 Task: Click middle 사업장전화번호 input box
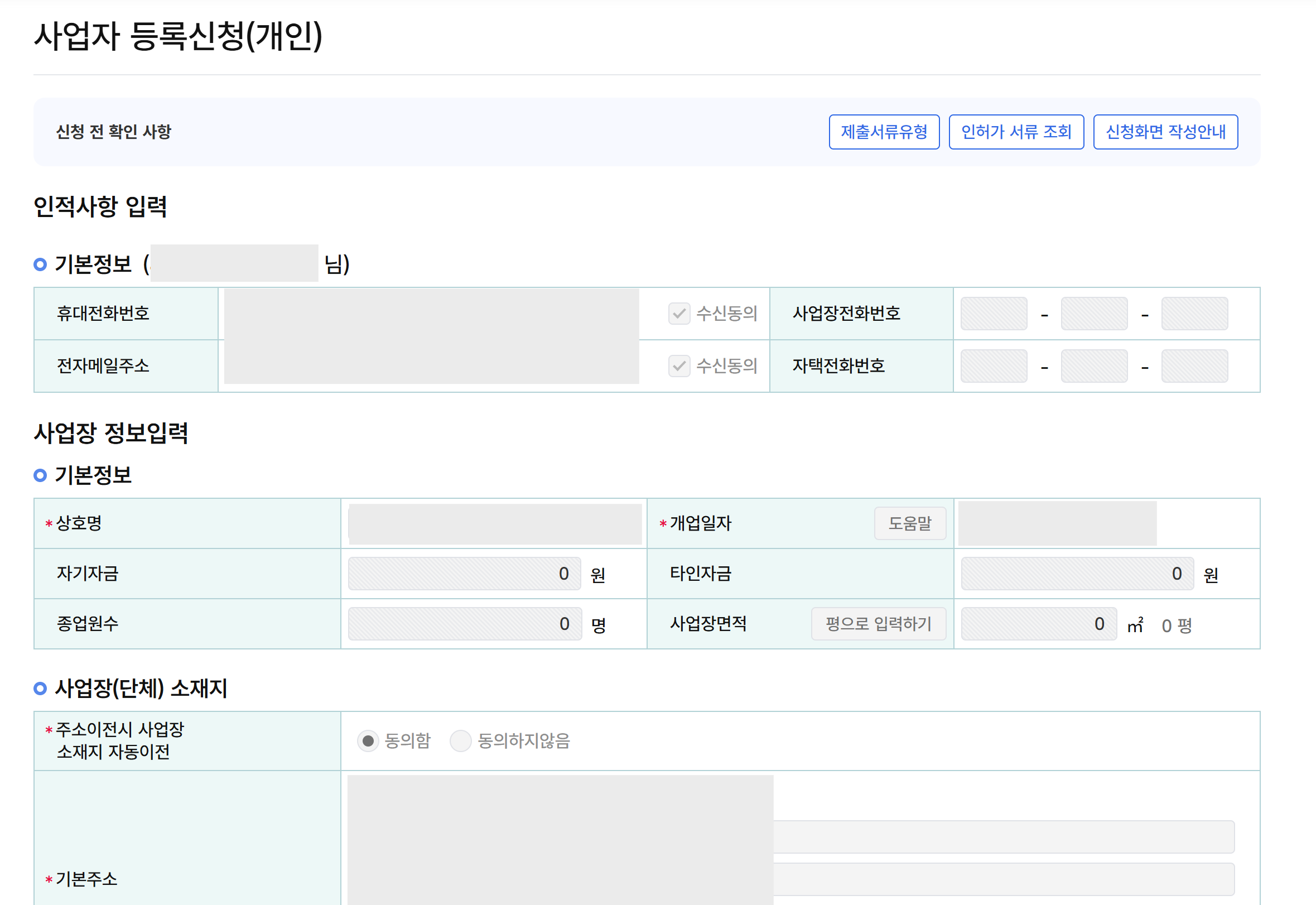click(1094, 314)
